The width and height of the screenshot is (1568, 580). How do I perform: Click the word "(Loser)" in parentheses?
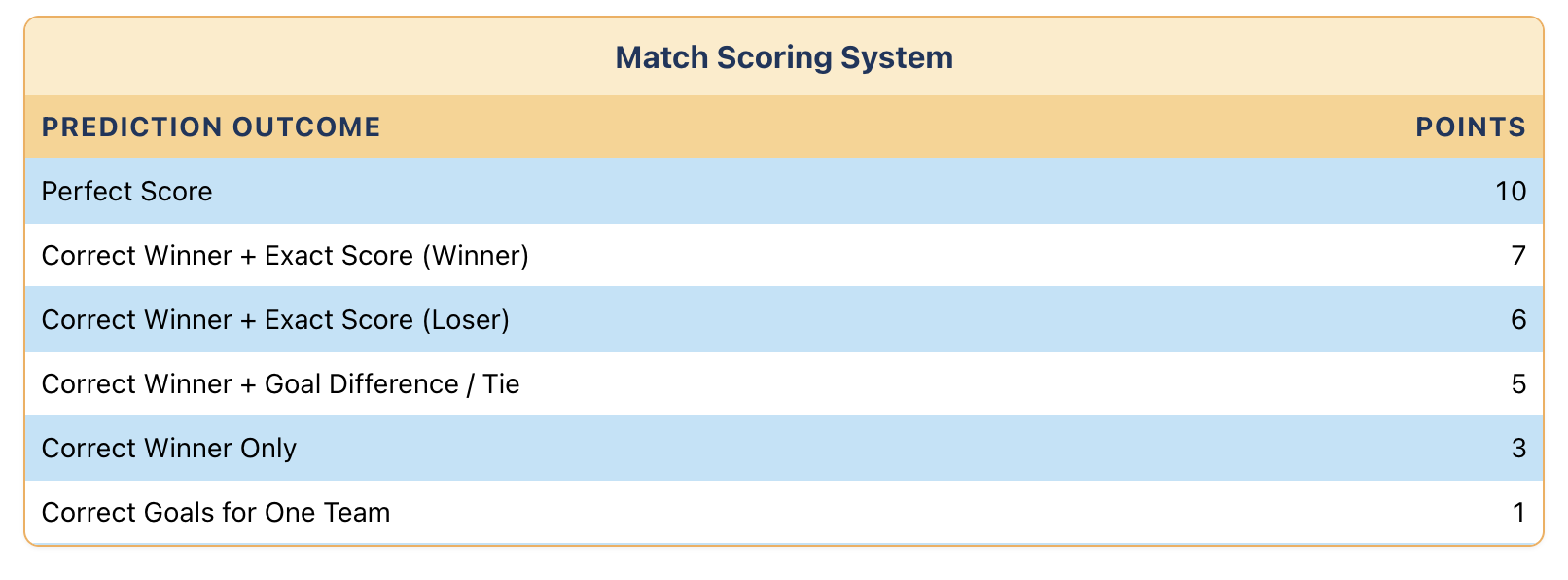coord(466,319)
